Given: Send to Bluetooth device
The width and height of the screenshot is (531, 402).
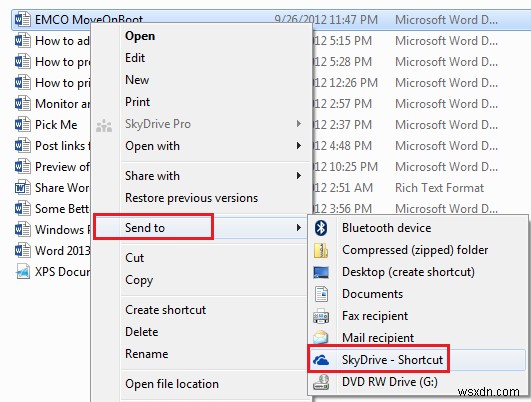Looking at the screenshot, I should tap(387, 228).
